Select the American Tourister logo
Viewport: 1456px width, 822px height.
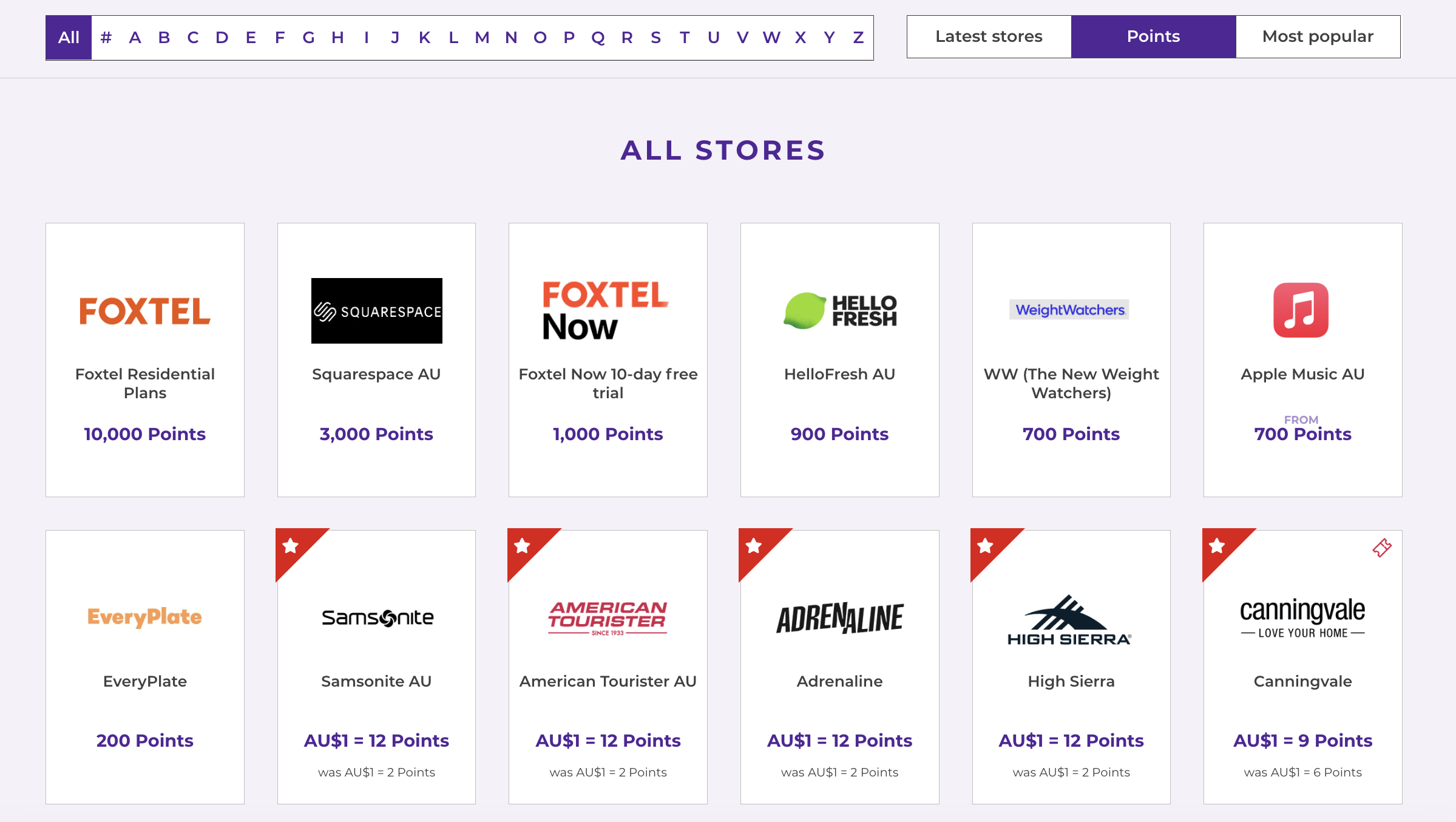pos(608,618)
